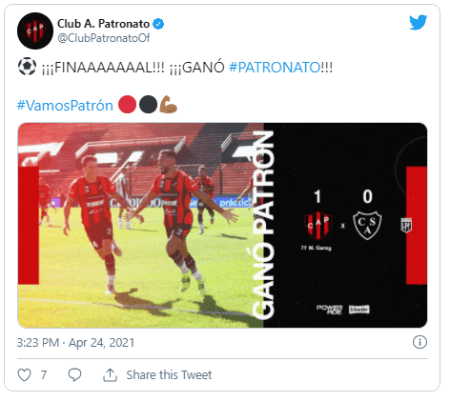Viewport: 450px width, 402px height.
Task: Open the @ClubPatronatoOf handle
Action: click(x=104, y=38)
